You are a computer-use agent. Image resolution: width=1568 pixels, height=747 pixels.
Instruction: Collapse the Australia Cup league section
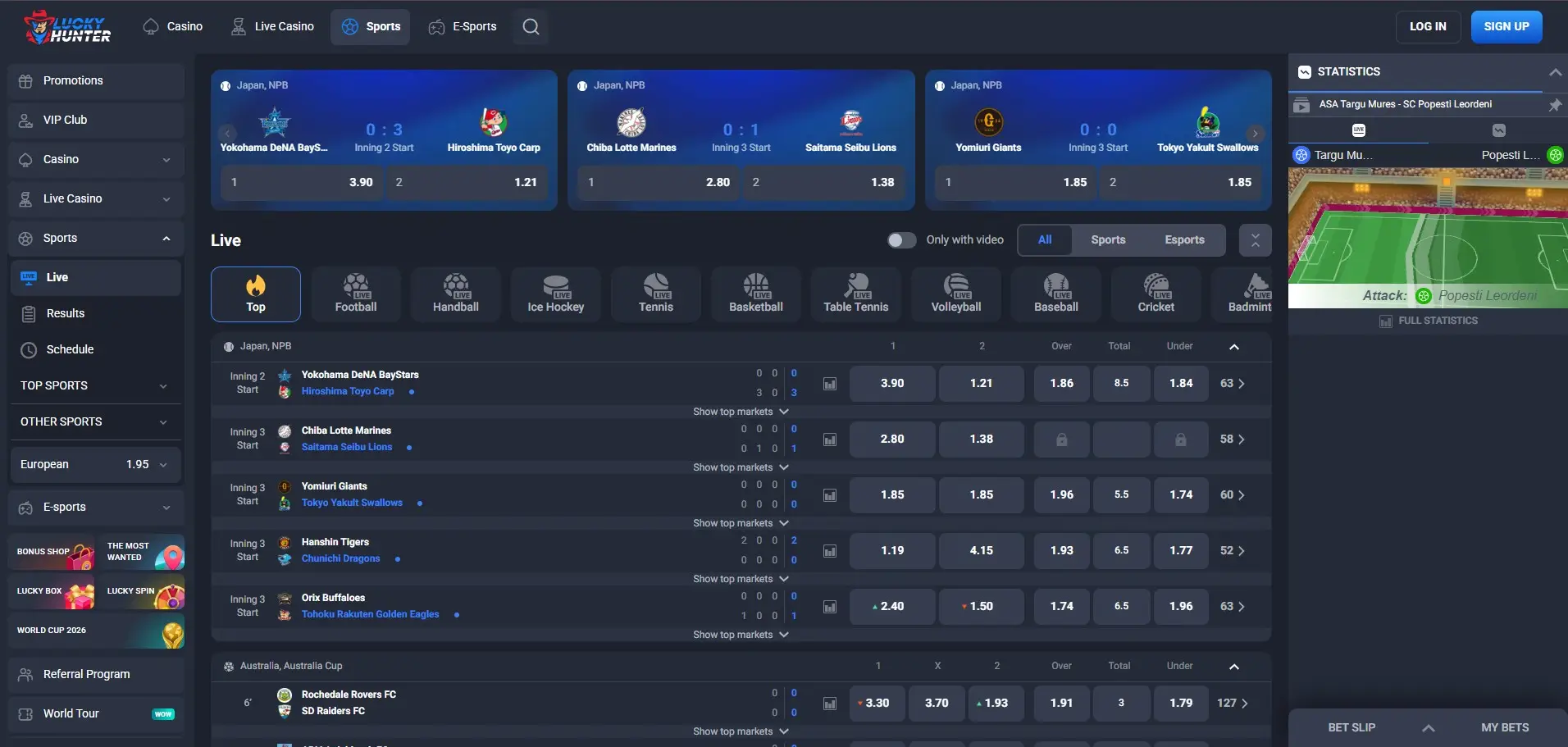click(x=1233, y=667)
